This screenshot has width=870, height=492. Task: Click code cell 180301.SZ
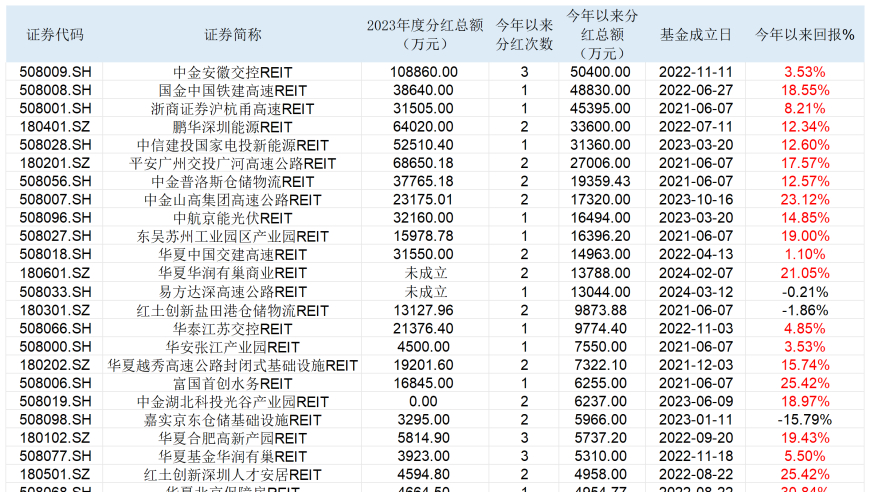point(55,310)
